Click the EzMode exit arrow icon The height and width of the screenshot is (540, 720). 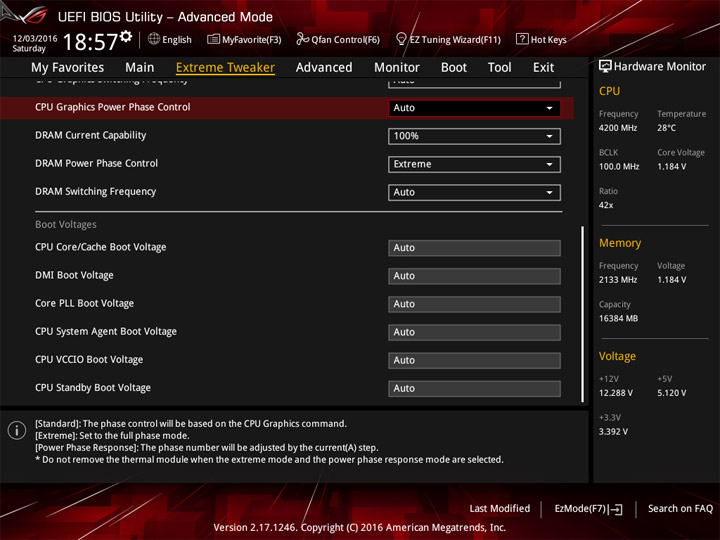(616, 509)
